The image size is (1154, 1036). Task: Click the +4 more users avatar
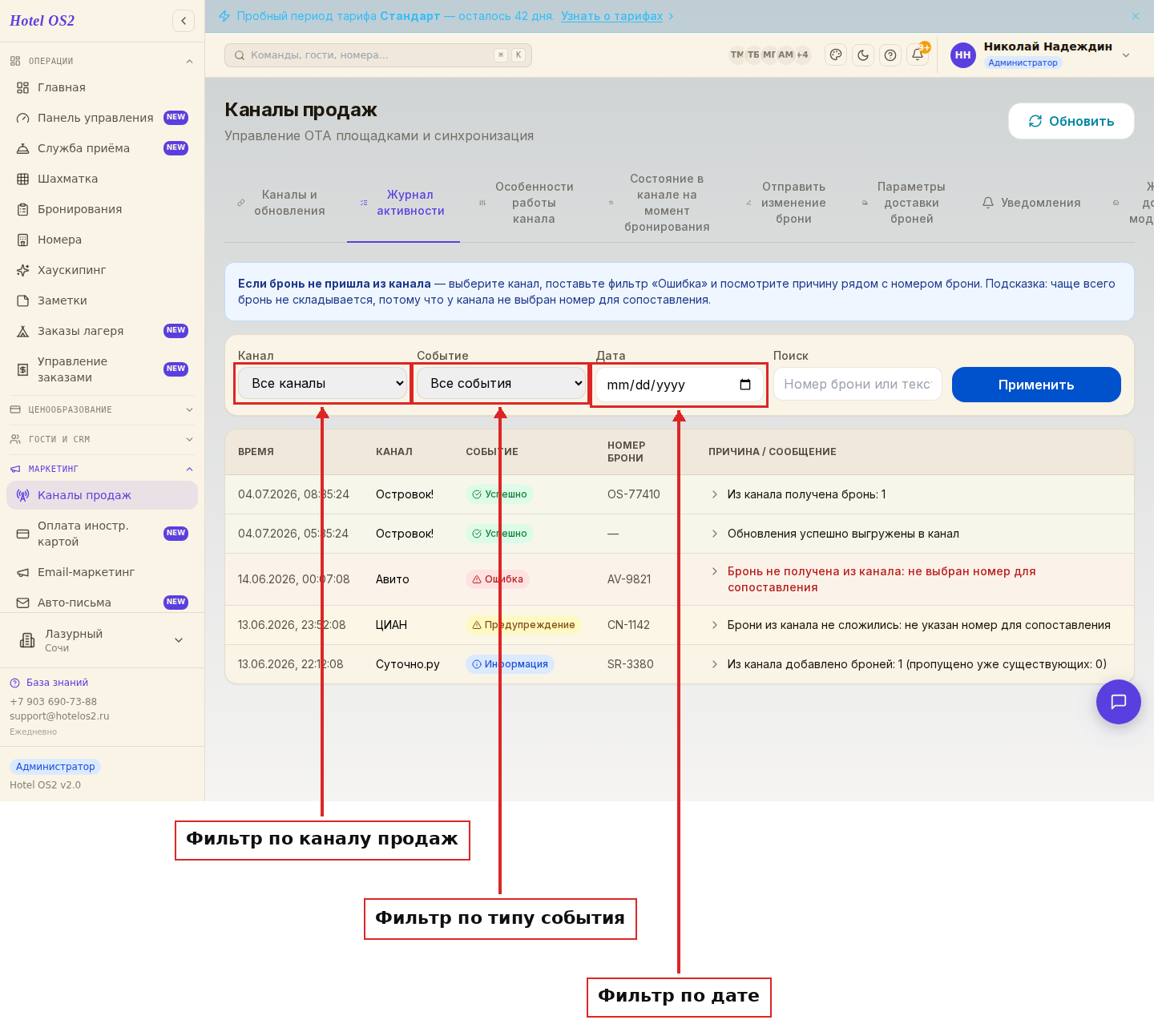point(802,55)
